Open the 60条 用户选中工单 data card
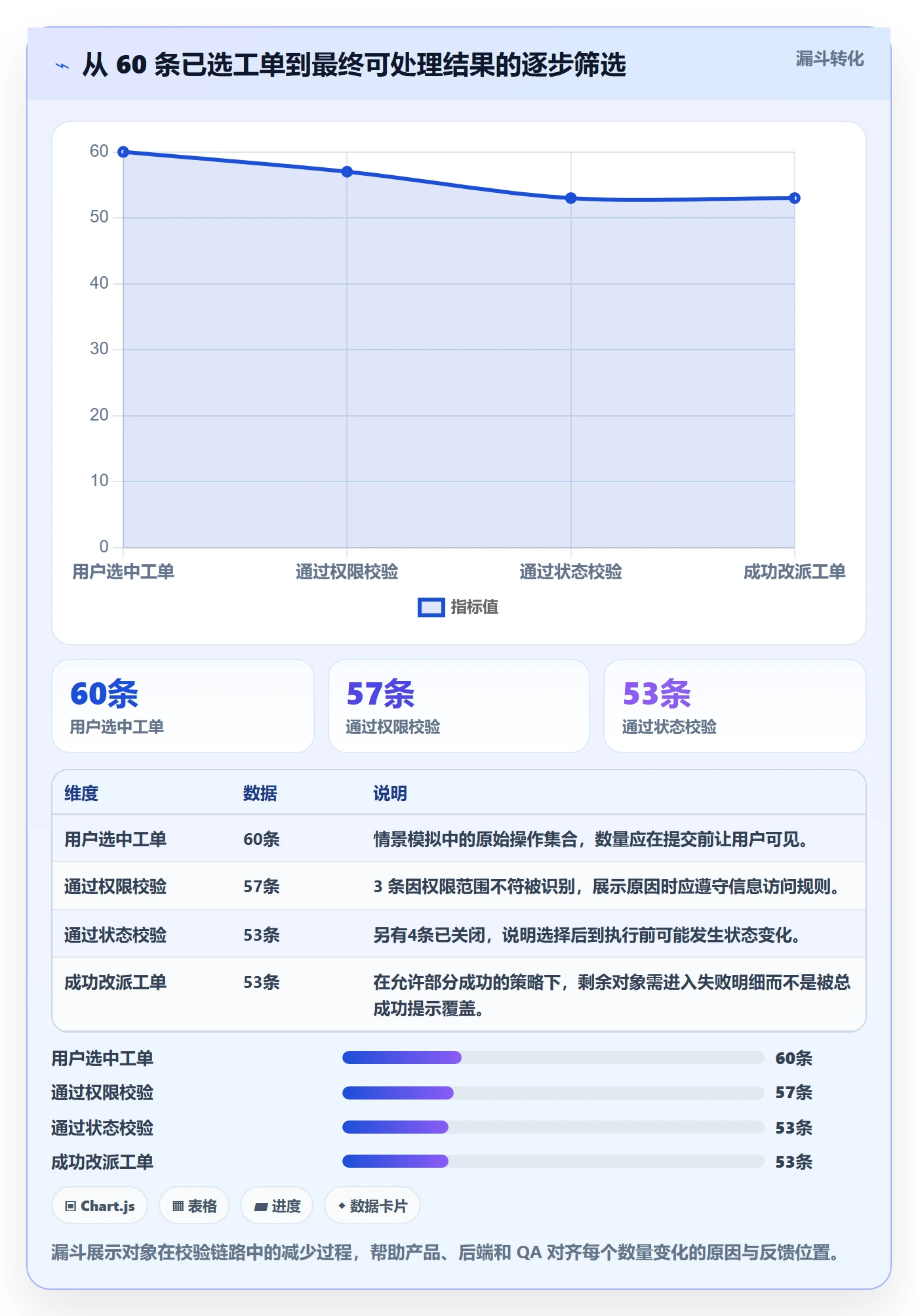The width and height of the screenshot is (918, 1316). 183,706
